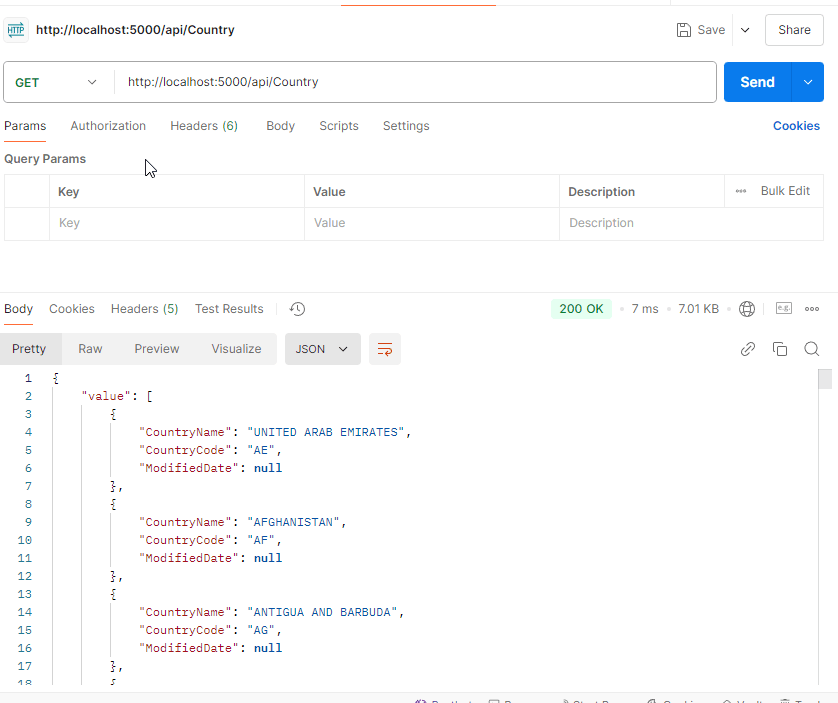This screenshot has width=838, height=703.
Task: Click the floppy disk Save icon
Action: (684, 30)
